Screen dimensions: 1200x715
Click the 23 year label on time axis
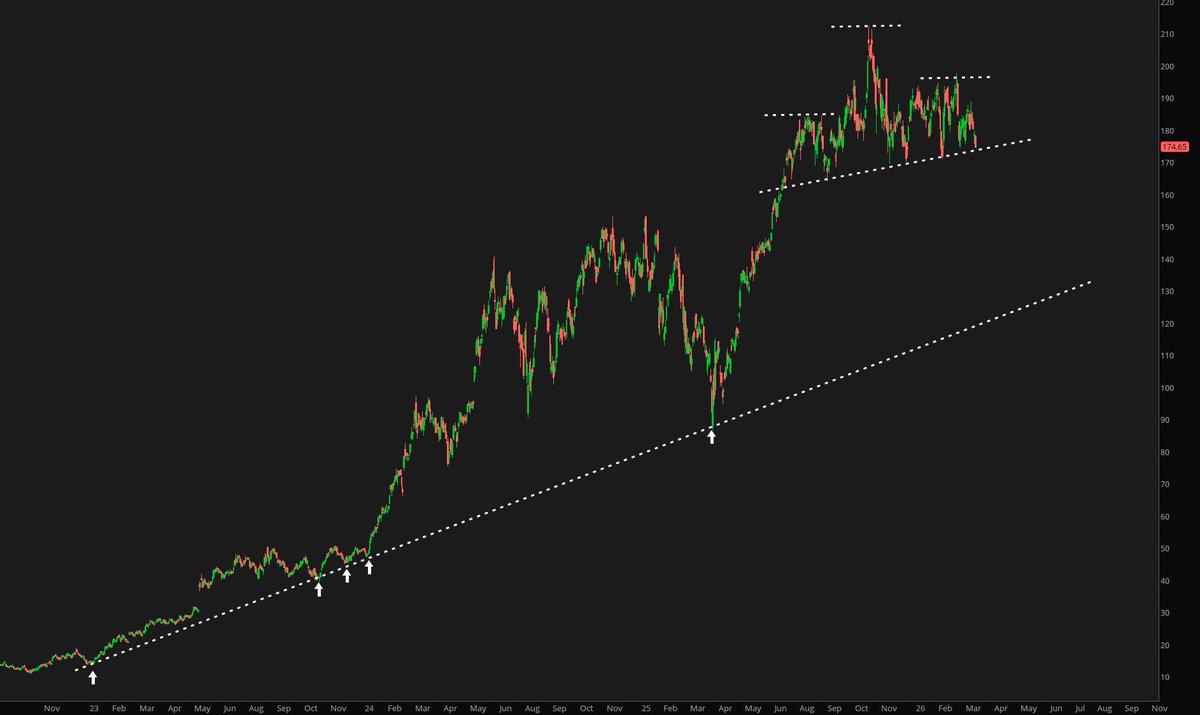tap(93, 707)
